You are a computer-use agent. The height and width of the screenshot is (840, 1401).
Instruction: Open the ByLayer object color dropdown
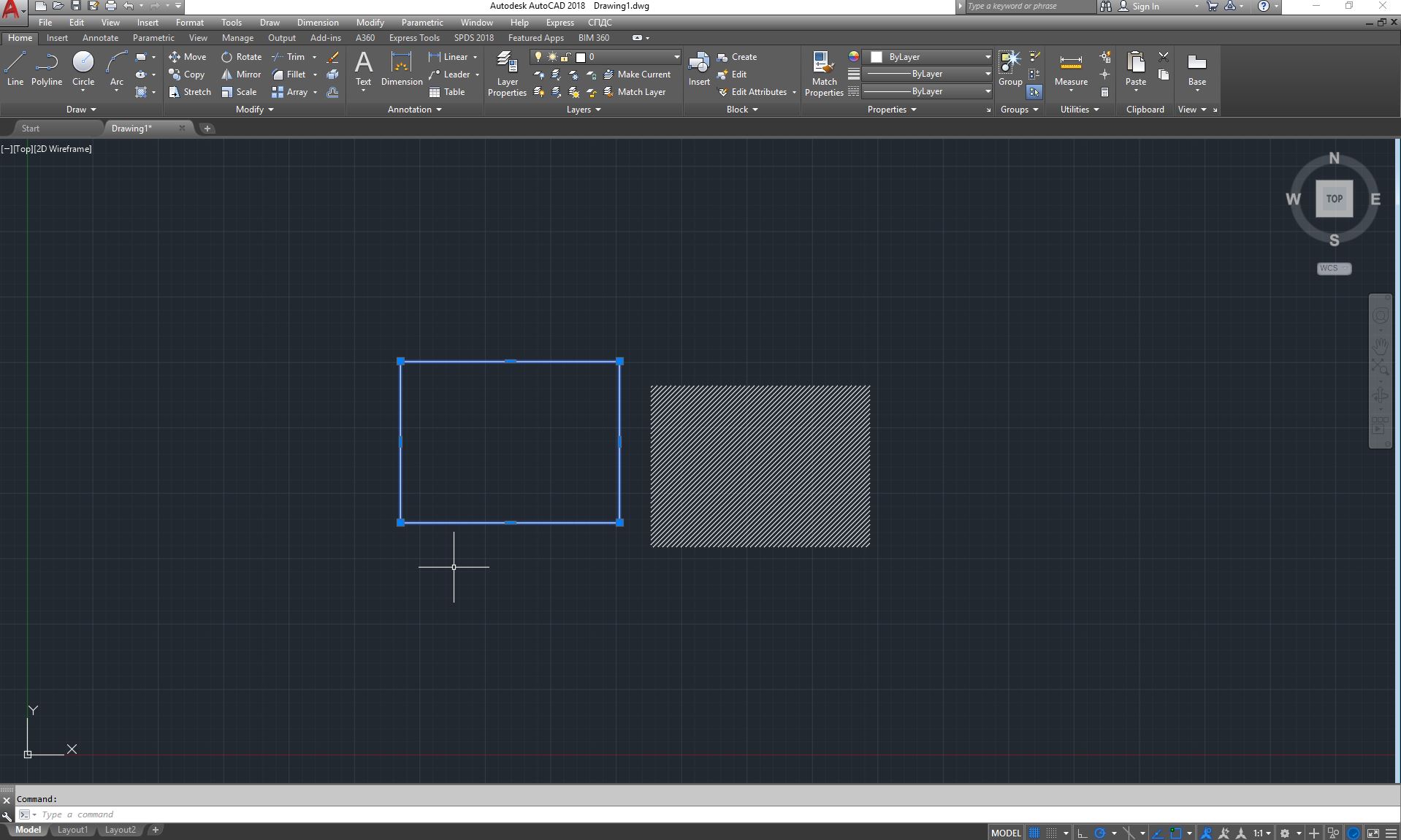986,56
